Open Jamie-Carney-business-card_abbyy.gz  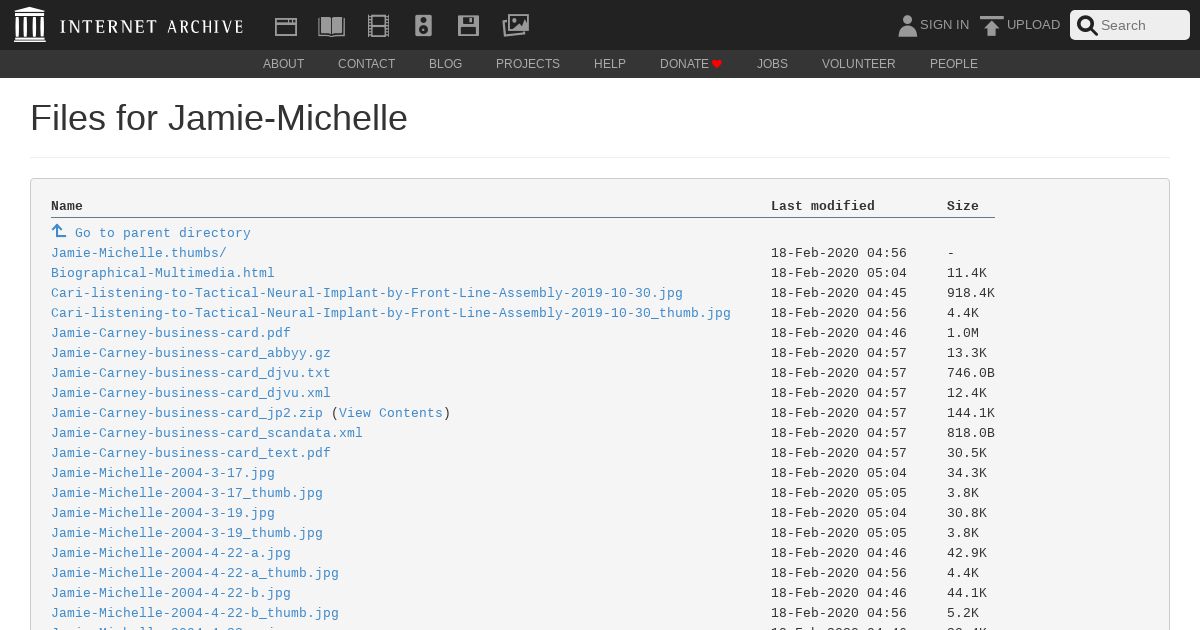point(191,353)
